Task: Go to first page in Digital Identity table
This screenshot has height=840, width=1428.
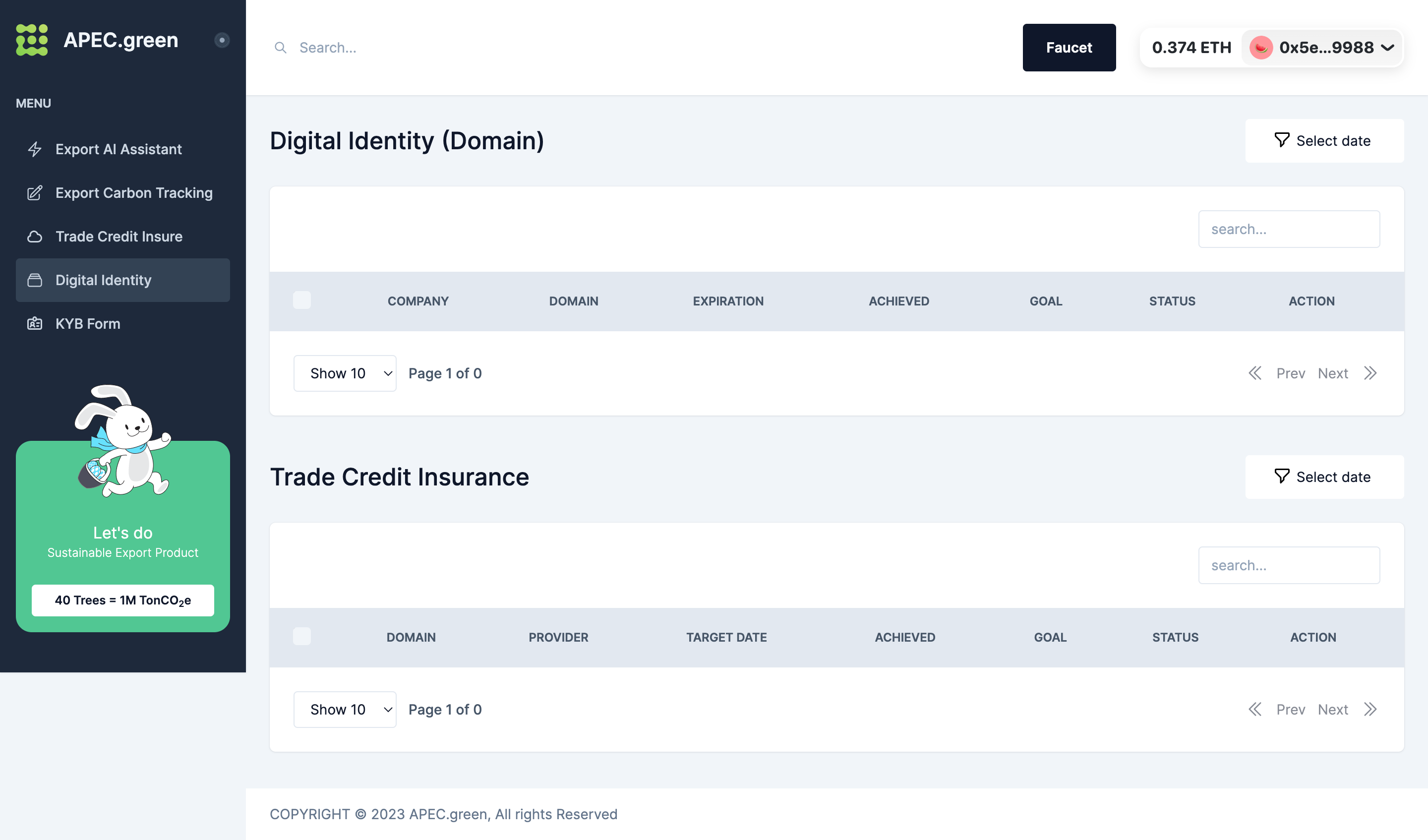Action: click(x=1254, y=373)
